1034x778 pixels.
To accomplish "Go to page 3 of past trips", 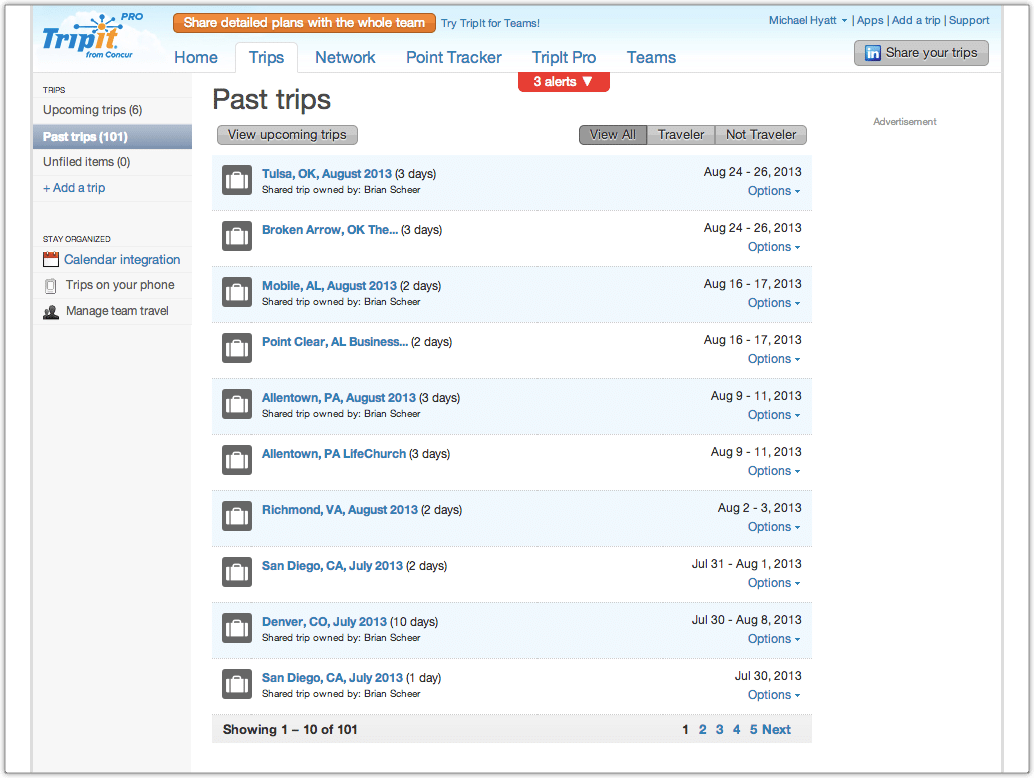I will point(719,730).
